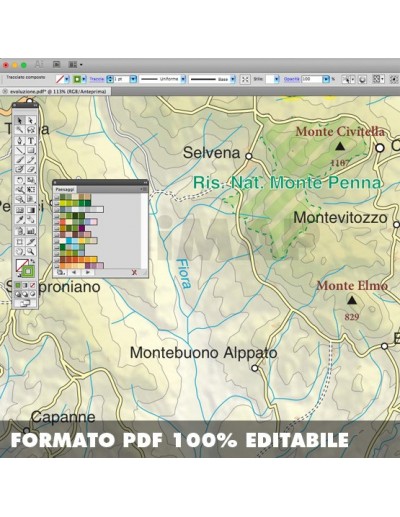Viewport: 400px width, 517px height.
Task: Pick the magenta swatch in Paesaggi panel
Action: coord(82,228)
